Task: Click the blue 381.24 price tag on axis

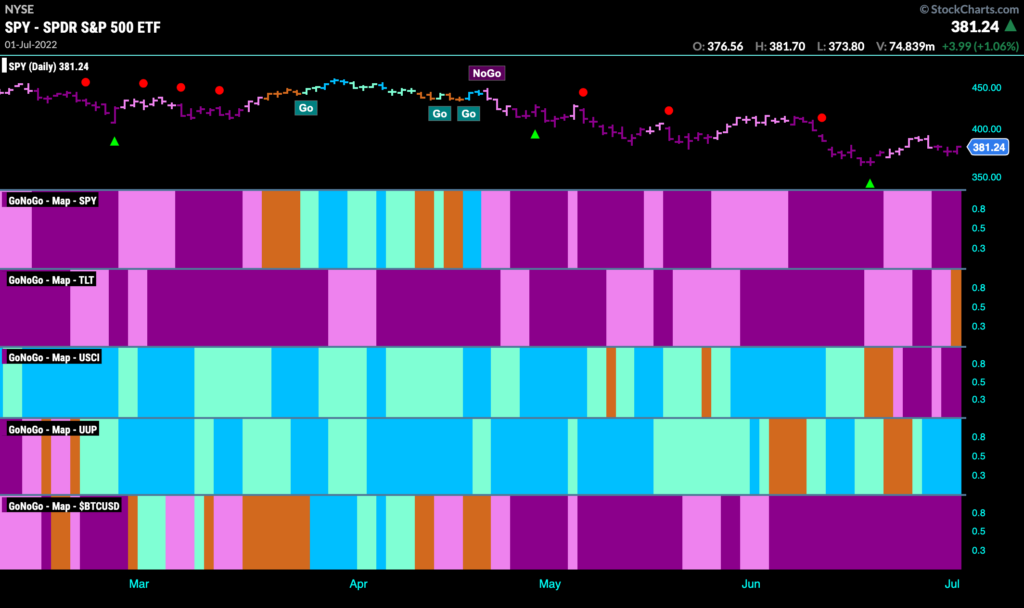Action: click(988, 147)
